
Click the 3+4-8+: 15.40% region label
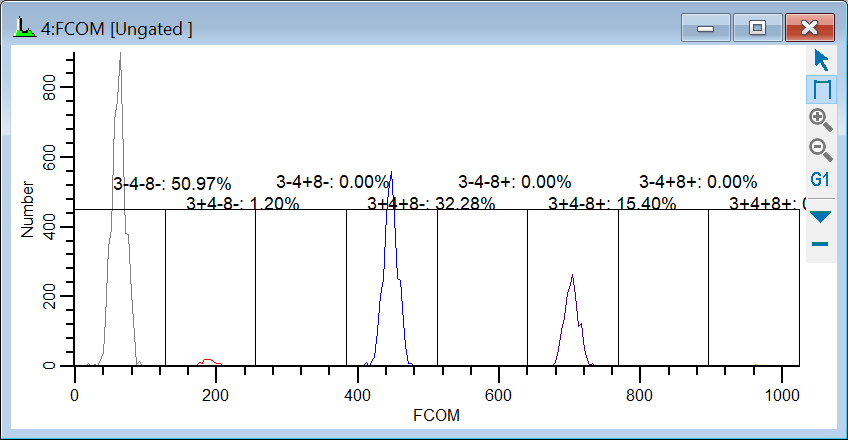(x=612, y=204)
